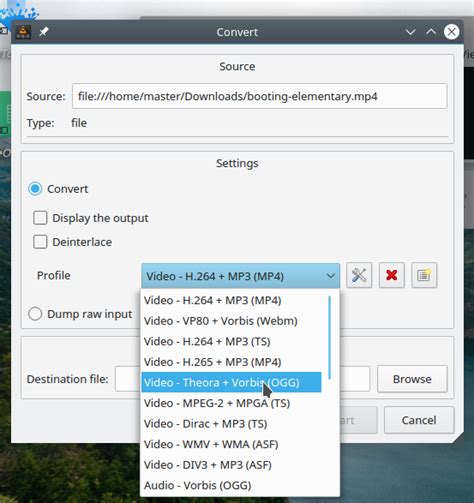Click the Cancel button
The height and width of the screenshot is (503, 474).
pyautogui.click(x=419, y=420)
